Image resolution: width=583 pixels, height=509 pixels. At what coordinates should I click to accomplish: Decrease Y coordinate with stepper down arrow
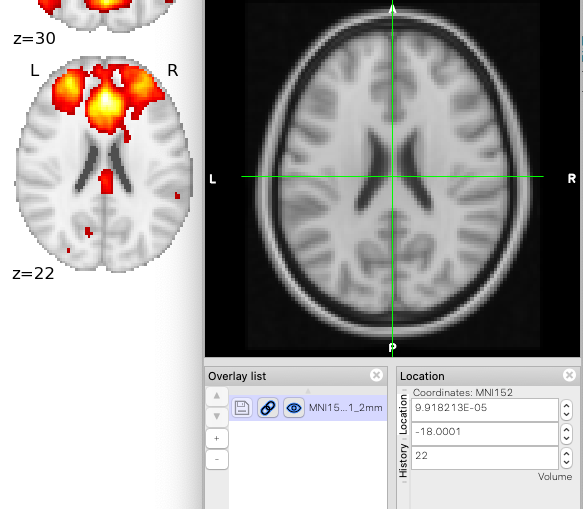566,438
